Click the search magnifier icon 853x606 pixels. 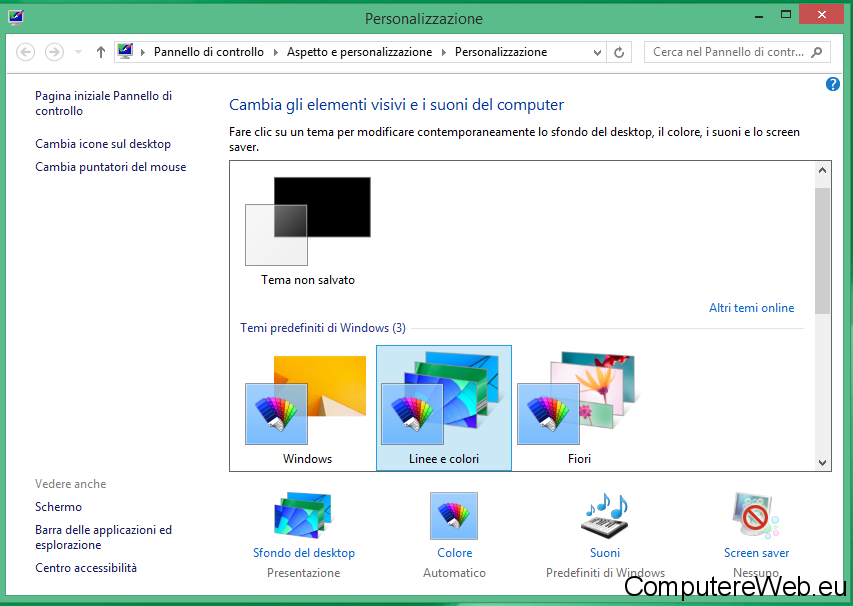(817, 52)
